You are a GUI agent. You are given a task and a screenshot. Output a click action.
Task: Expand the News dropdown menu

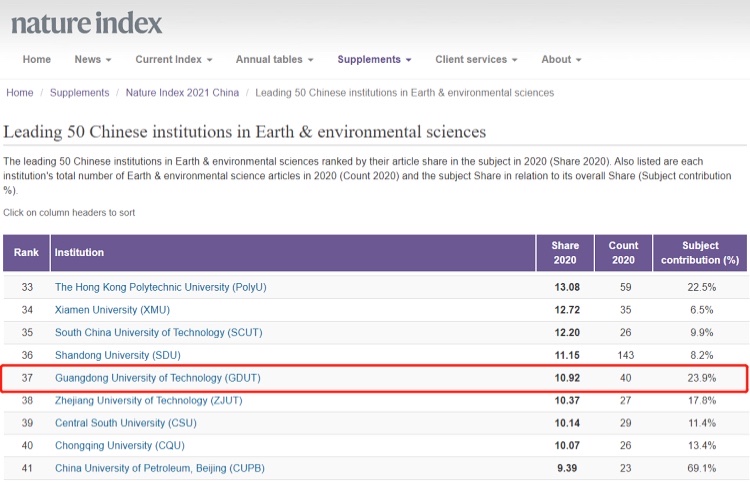click(x=92, y=59)
